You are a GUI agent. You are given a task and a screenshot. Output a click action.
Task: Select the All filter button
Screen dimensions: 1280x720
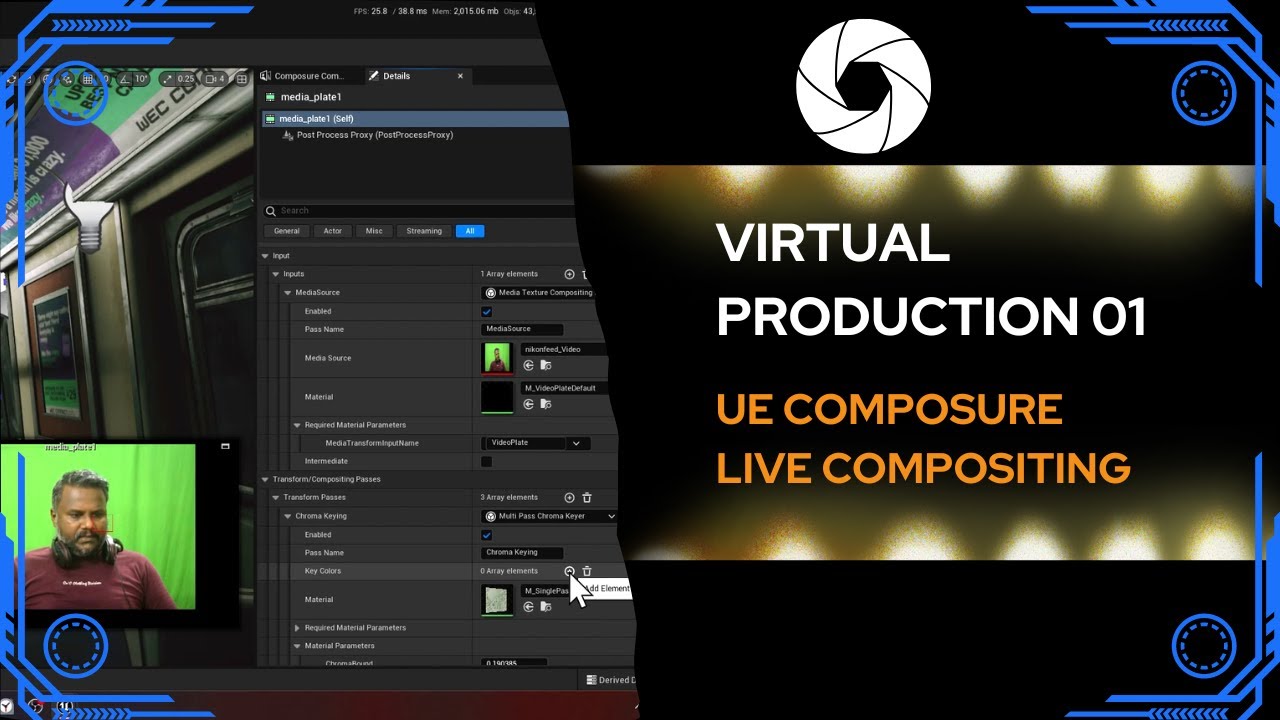[x=469, y=231]
